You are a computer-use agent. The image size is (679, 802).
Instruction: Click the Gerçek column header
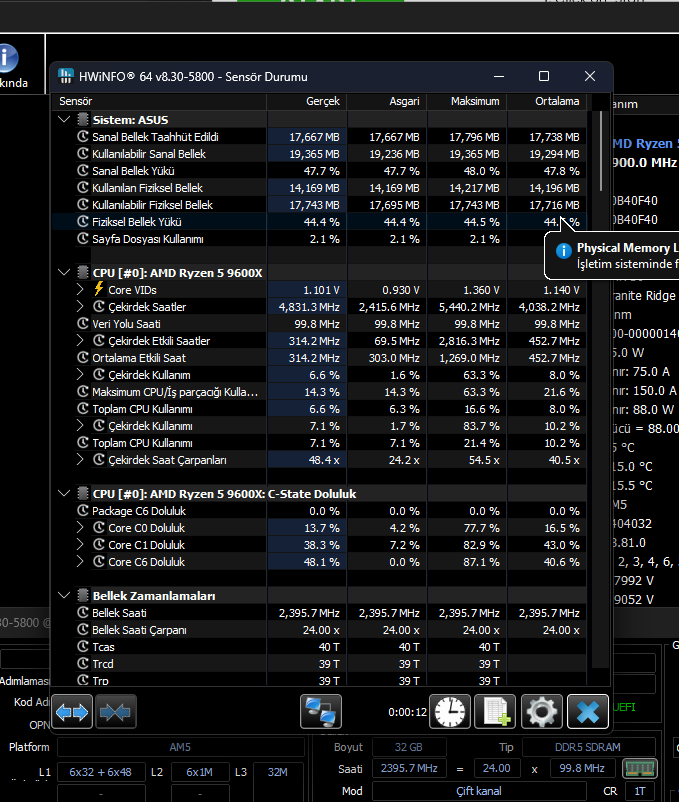307,101
